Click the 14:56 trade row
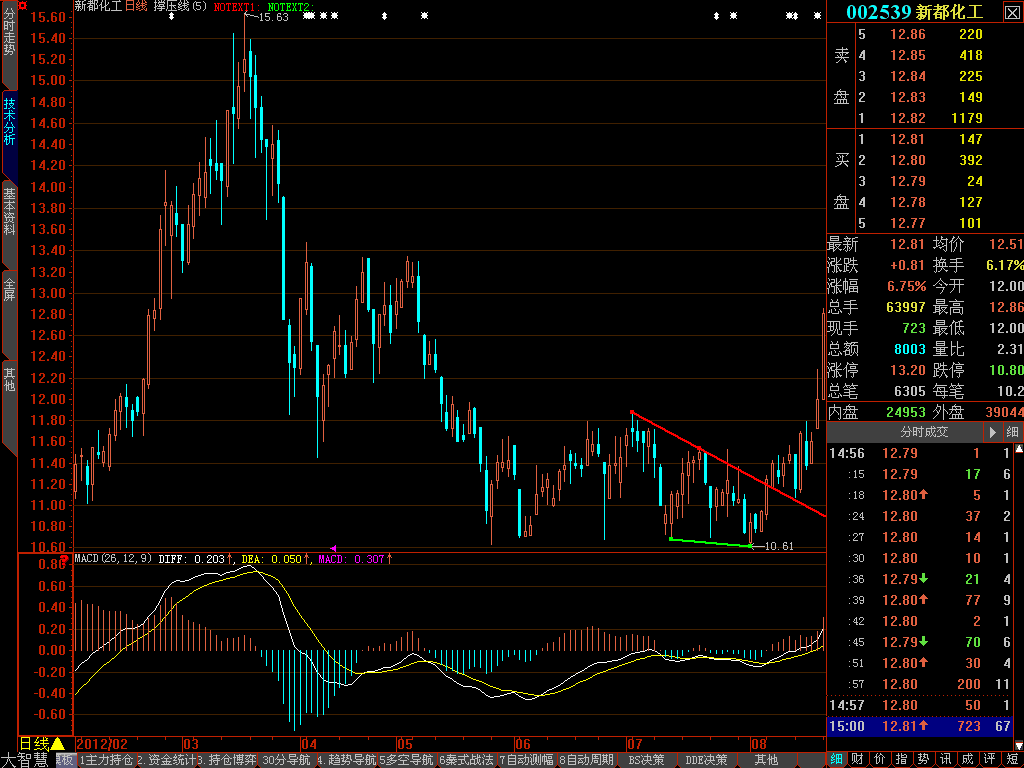The width and height of the screenshot is (1024, 768). click(921, 453)
